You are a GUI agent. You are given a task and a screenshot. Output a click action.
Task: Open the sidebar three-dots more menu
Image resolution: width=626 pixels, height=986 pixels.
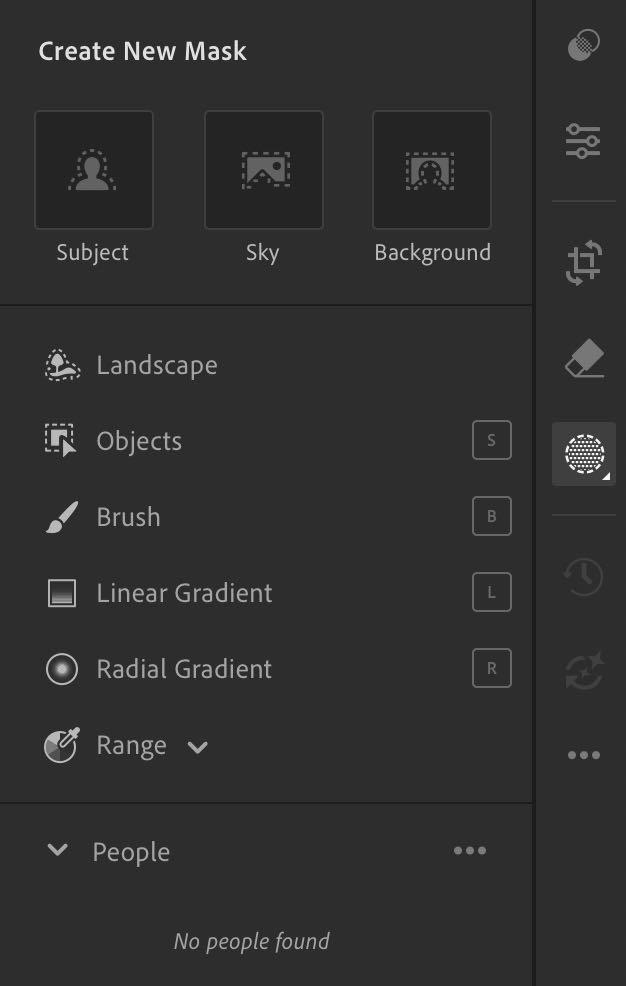coord(584,755)
